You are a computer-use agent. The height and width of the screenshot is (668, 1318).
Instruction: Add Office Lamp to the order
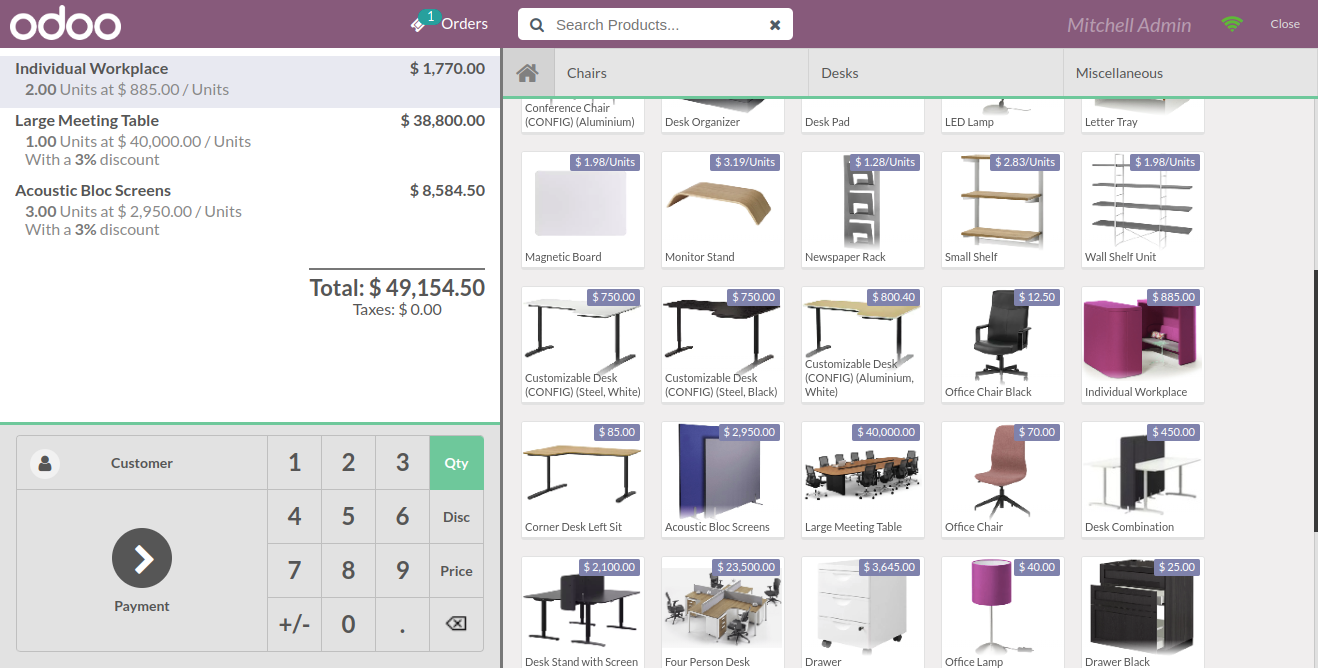[1003, 612]
